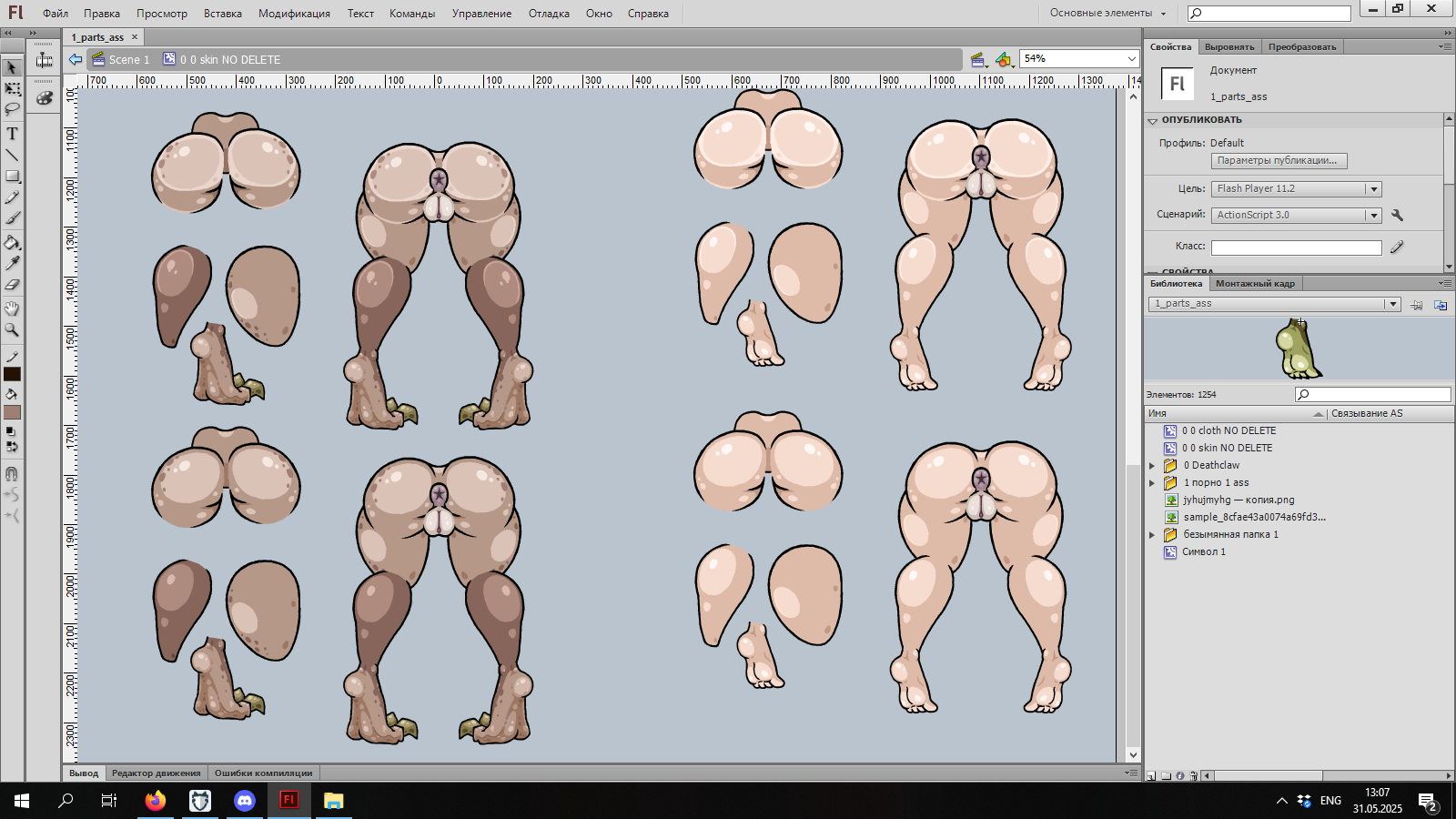The height and width of the screenshot is (819, 1456).
Task: Open Discord from the taskbar
Action: 244,801
